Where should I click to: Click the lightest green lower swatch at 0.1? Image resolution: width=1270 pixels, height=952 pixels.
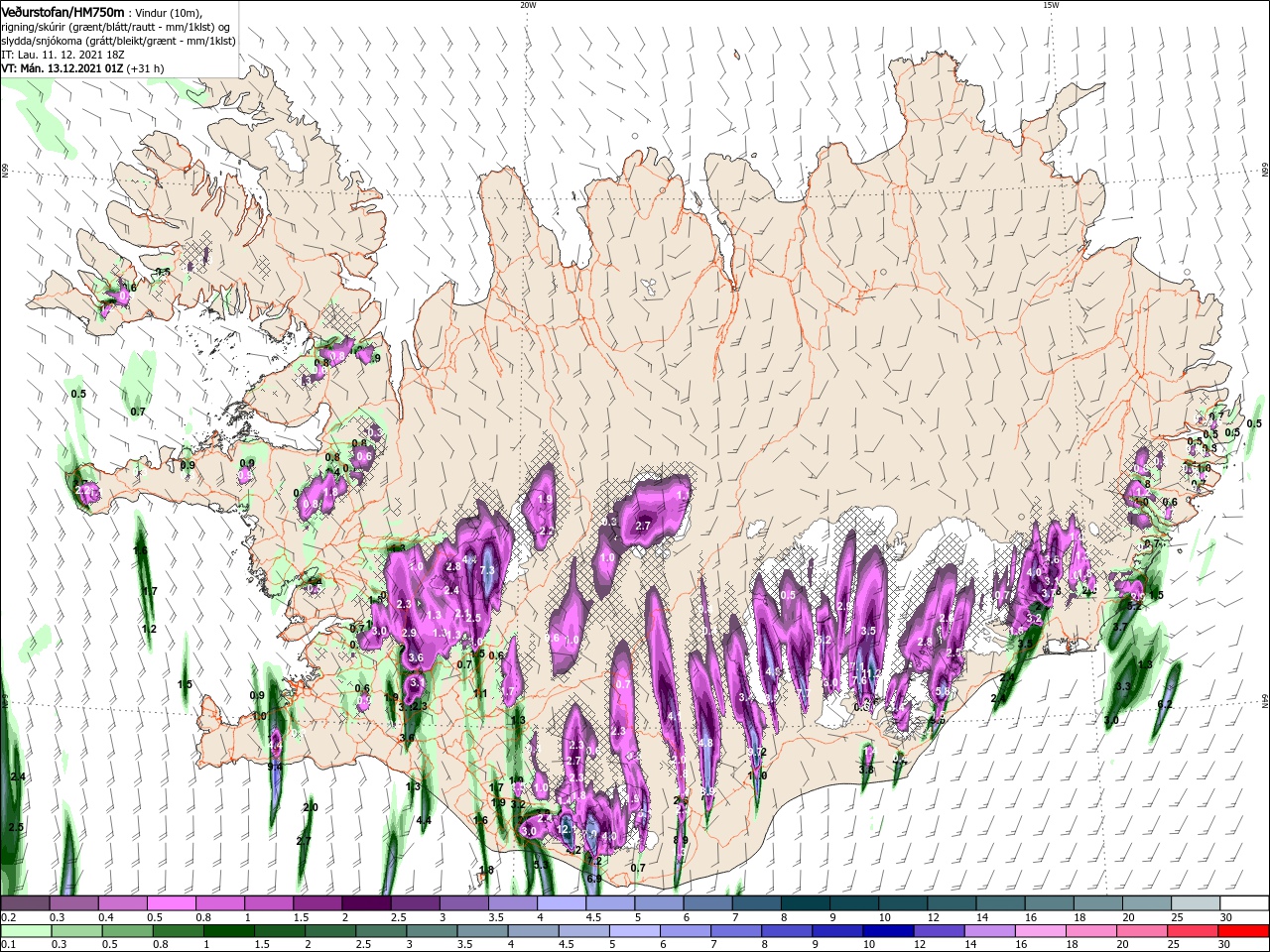[25, 931]
